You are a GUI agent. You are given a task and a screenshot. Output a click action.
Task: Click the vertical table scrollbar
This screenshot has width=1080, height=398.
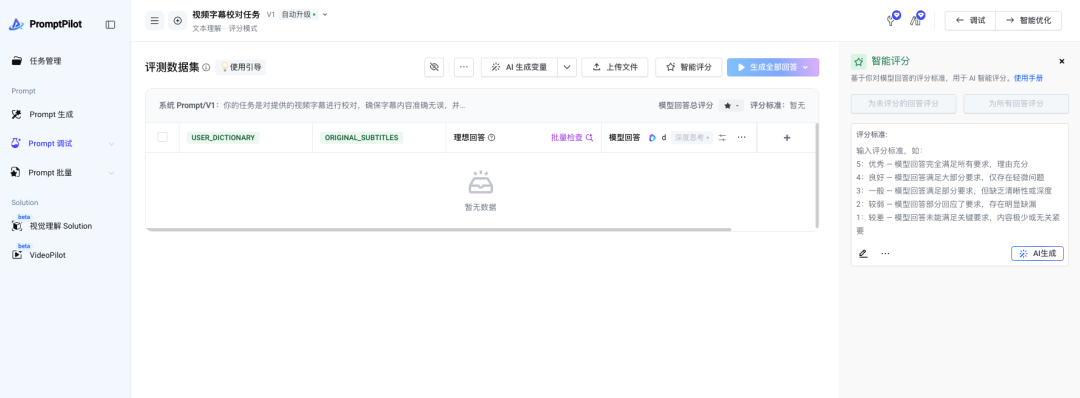818,175
